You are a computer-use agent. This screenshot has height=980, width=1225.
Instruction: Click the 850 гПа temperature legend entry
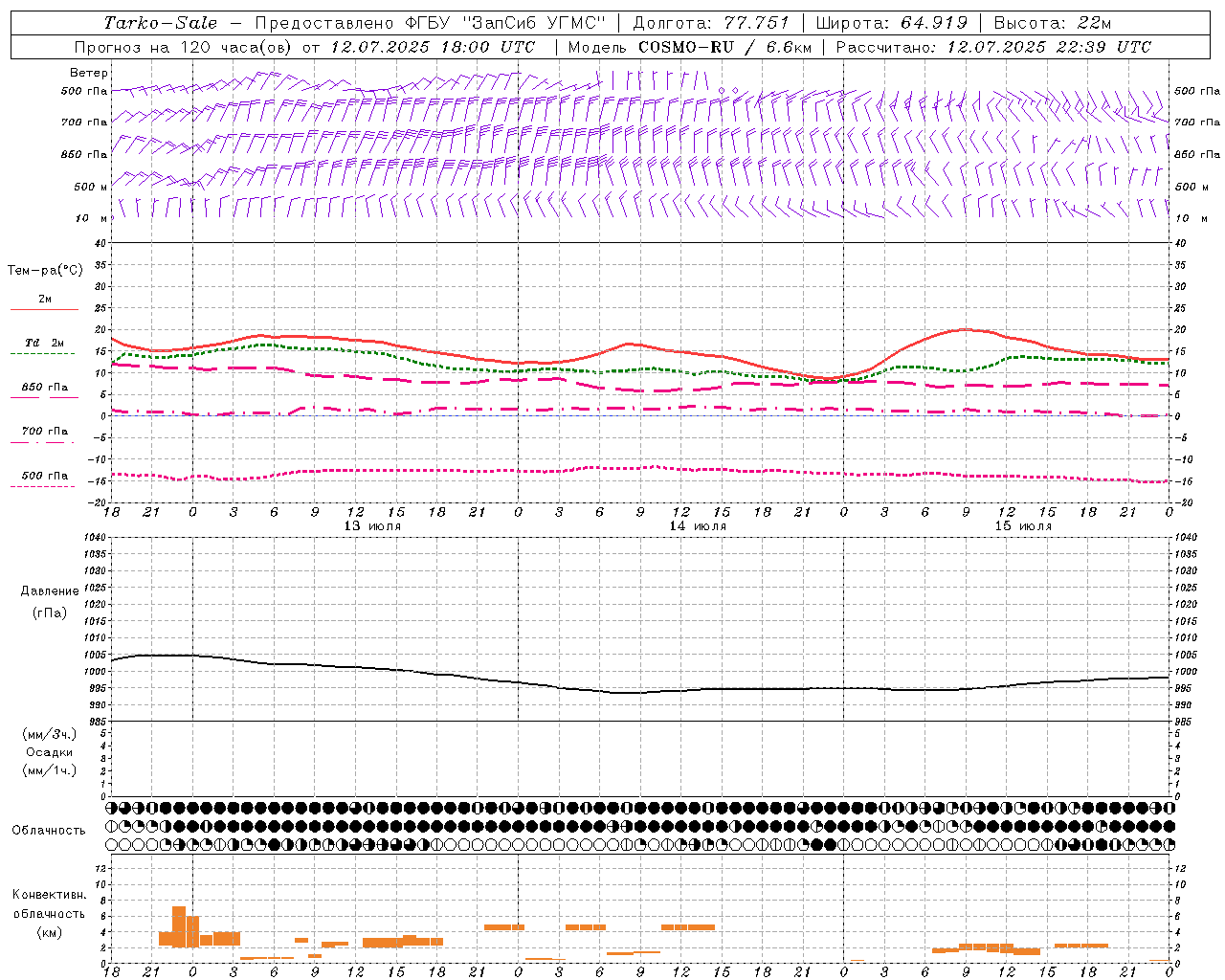(x=44, y=388)
